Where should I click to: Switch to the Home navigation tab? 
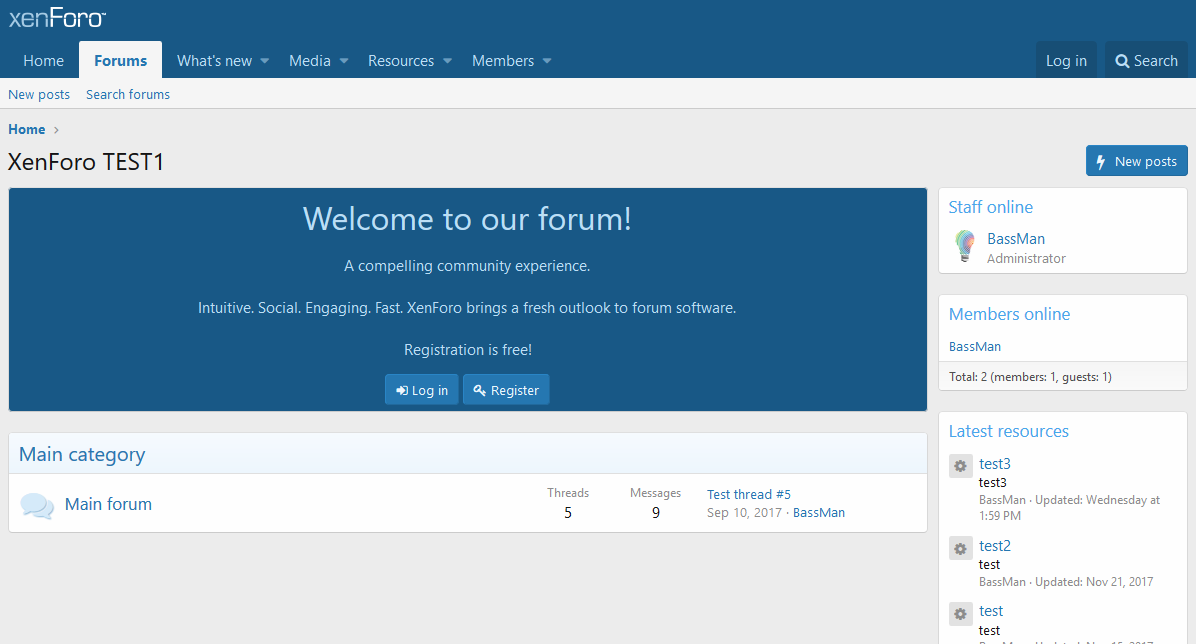(x=43, y=61)
